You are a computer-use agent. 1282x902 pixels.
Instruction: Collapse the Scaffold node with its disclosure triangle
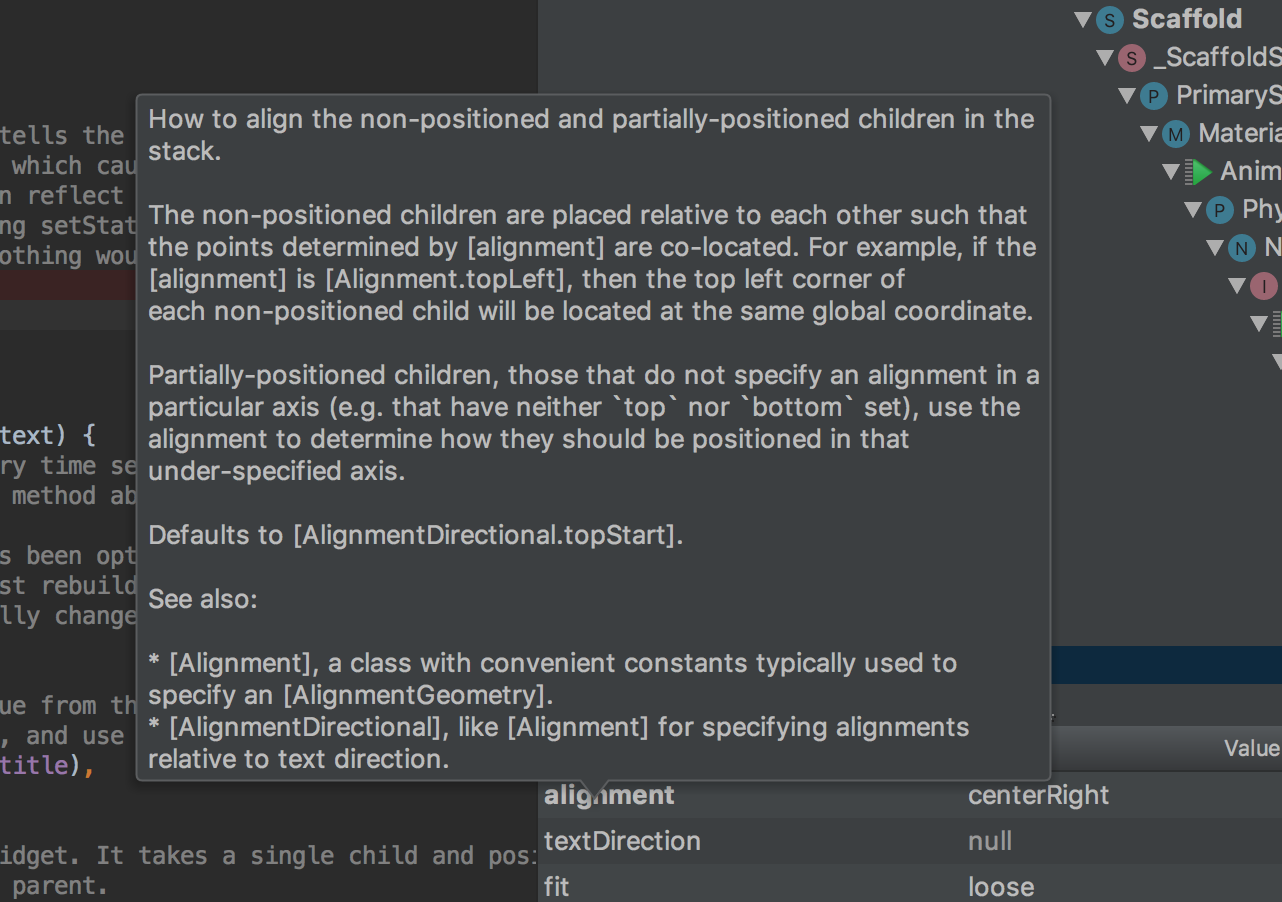1084,19
